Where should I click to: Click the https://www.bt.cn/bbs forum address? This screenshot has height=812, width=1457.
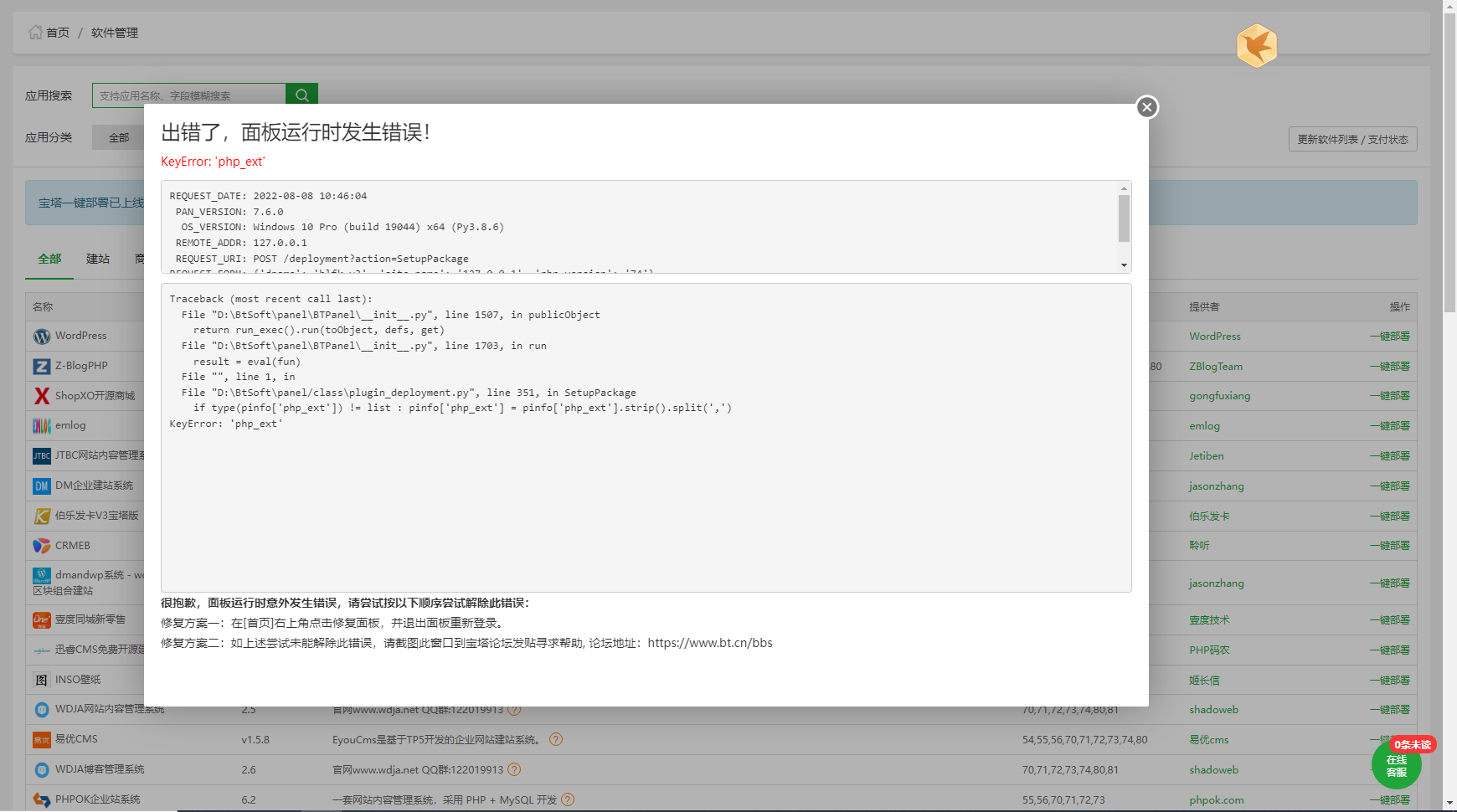[x=710, y=643]
